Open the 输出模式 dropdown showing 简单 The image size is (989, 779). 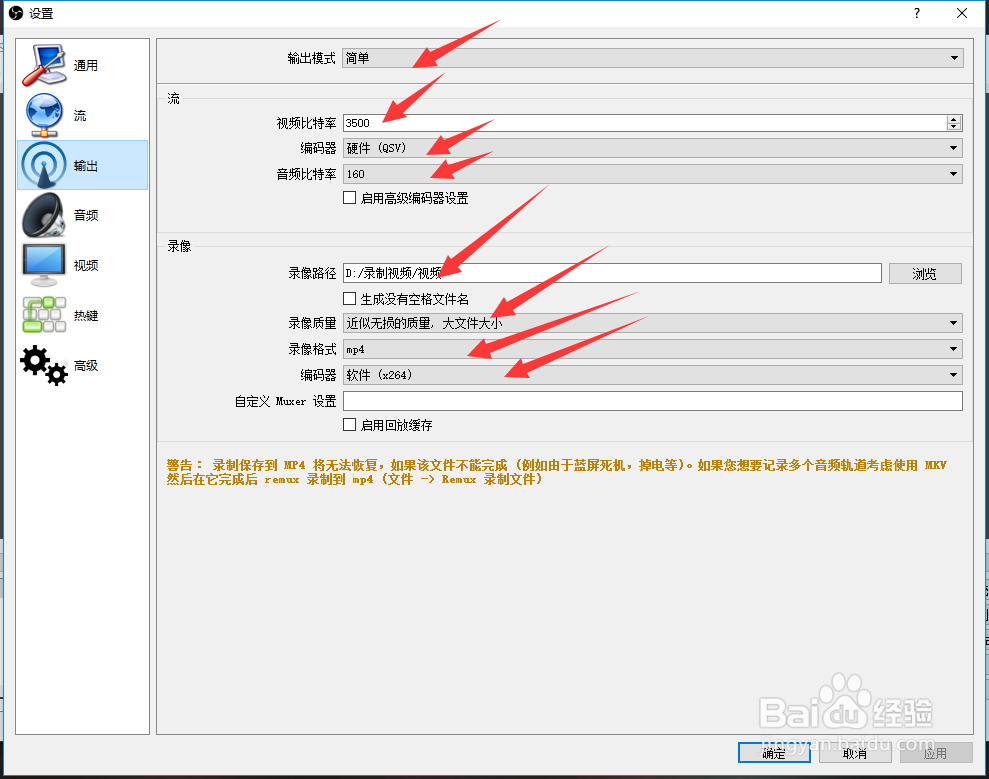[652, 58]
